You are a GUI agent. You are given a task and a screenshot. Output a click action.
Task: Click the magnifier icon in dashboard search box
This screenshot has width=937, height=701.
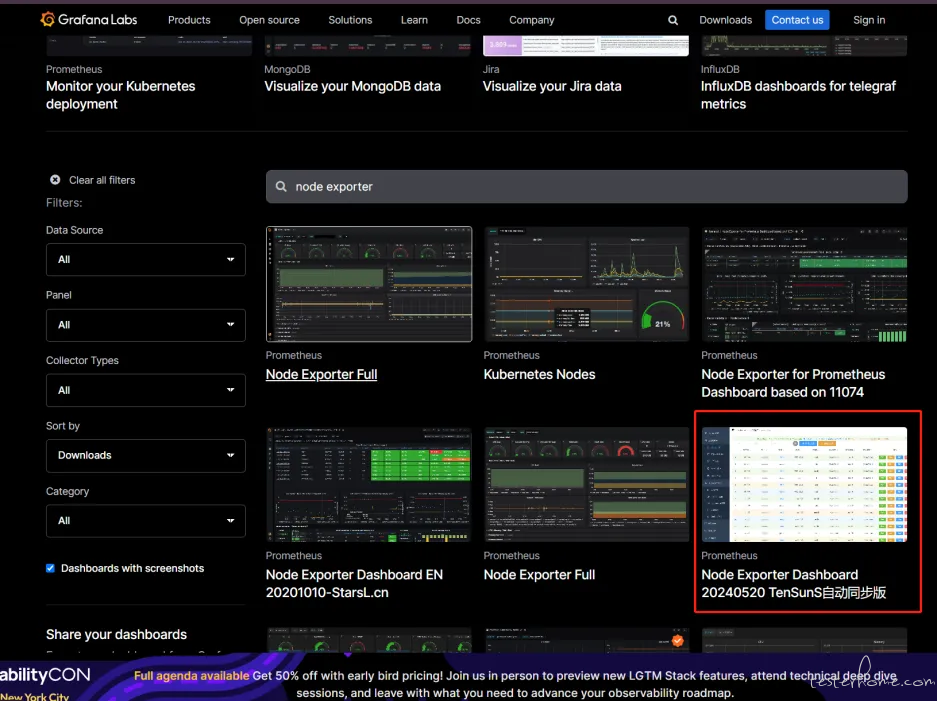point(281,186)
